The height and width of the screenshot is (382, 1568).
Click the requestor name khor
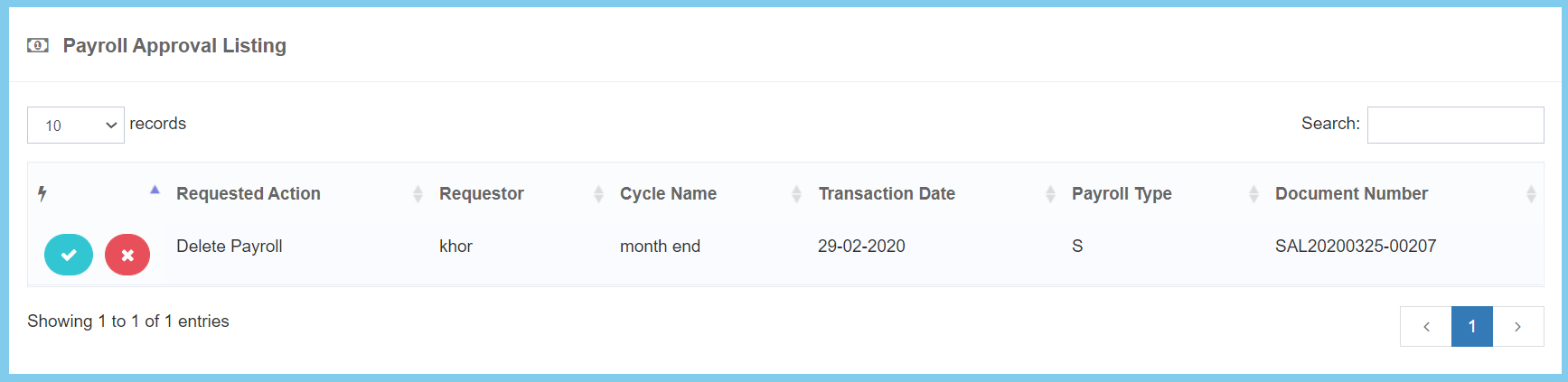point(455,246)
